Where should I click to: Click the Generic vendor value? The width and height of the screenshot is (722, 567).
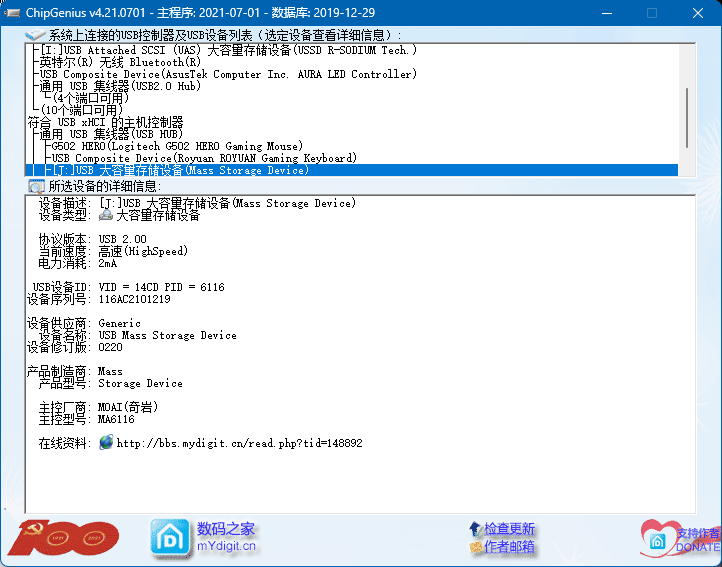[x=119, y=323]
